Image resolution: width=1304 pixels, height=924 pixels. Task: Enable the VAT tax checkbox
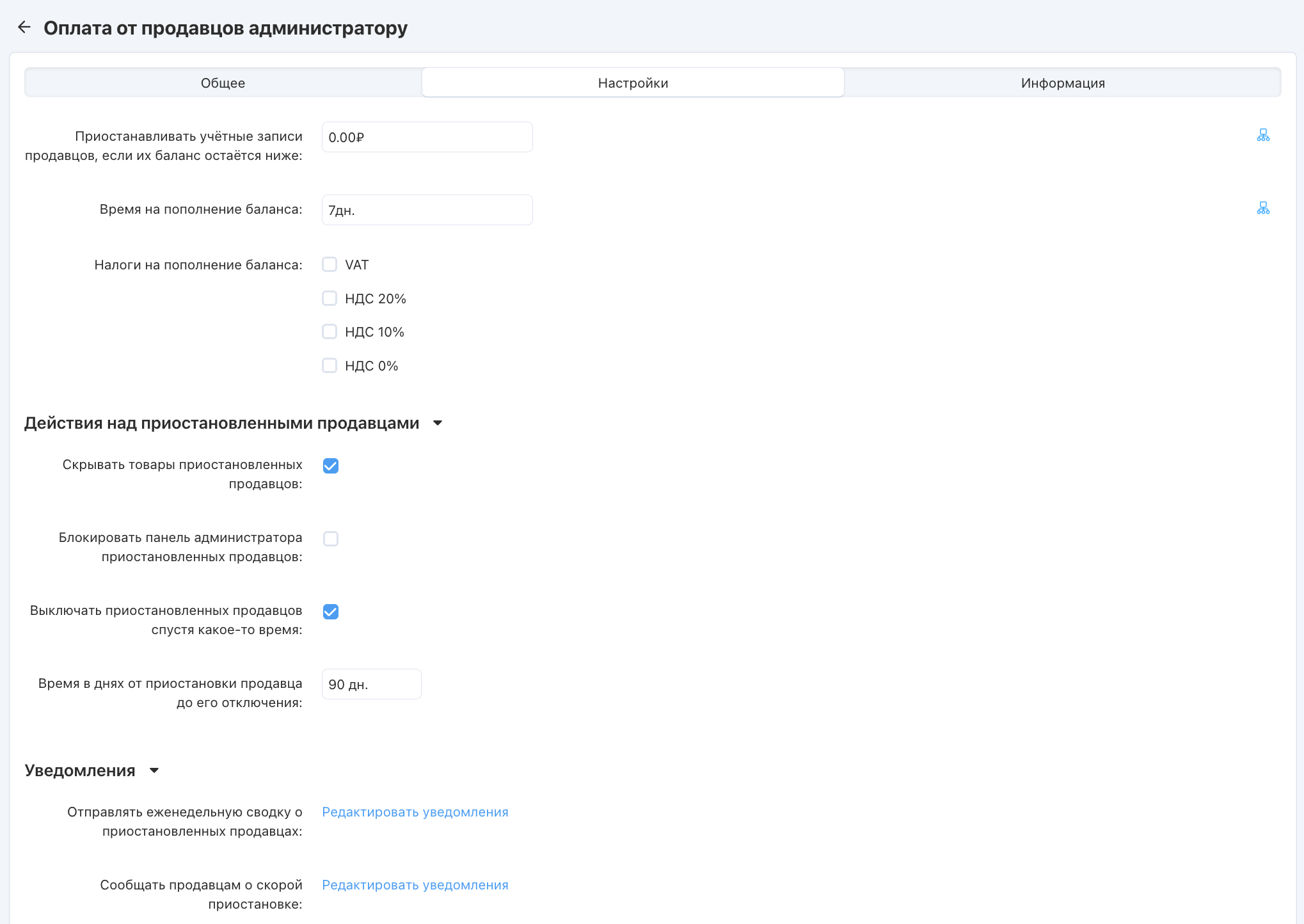click(x=330, y=265)
